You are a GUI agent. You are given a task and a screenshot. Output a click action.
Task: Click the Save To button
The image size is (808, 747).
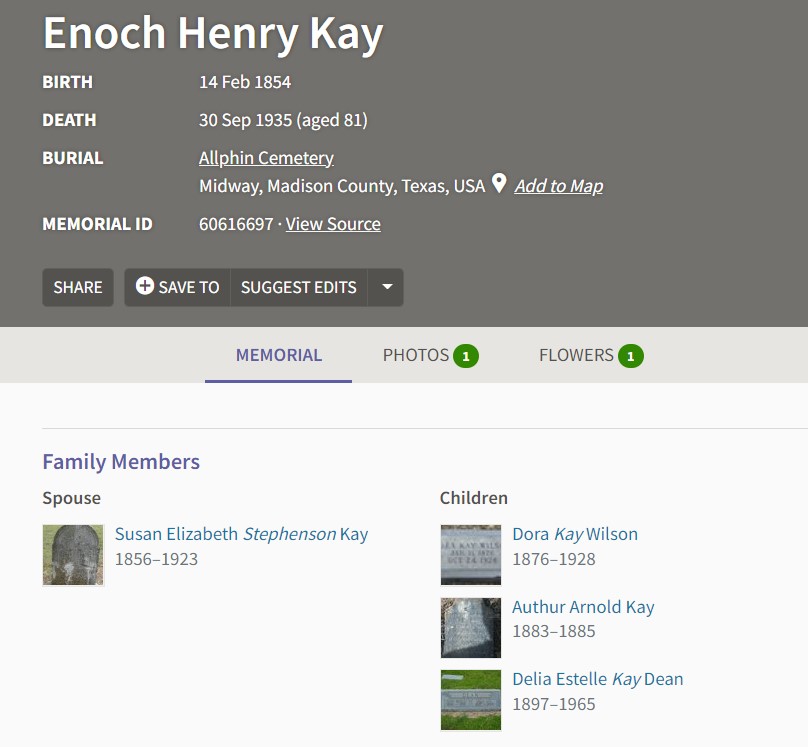pos(177,287)
